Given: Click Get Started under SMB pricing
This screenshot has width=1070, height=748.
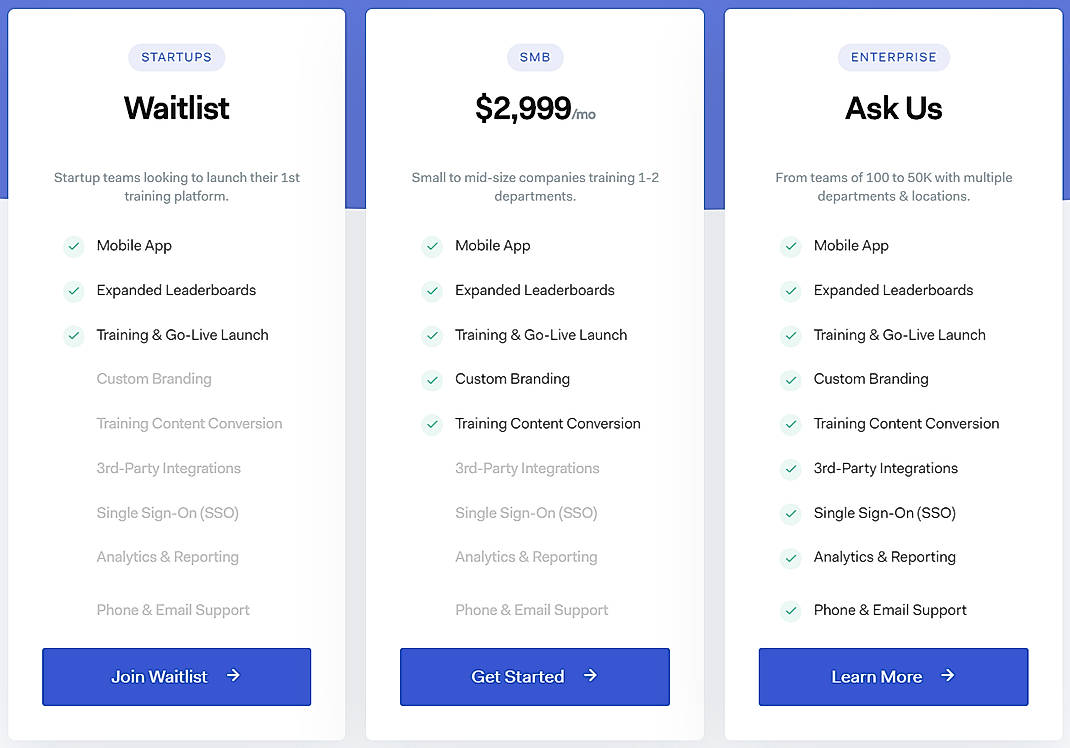Looking at the screenshot, I should 534,676.
